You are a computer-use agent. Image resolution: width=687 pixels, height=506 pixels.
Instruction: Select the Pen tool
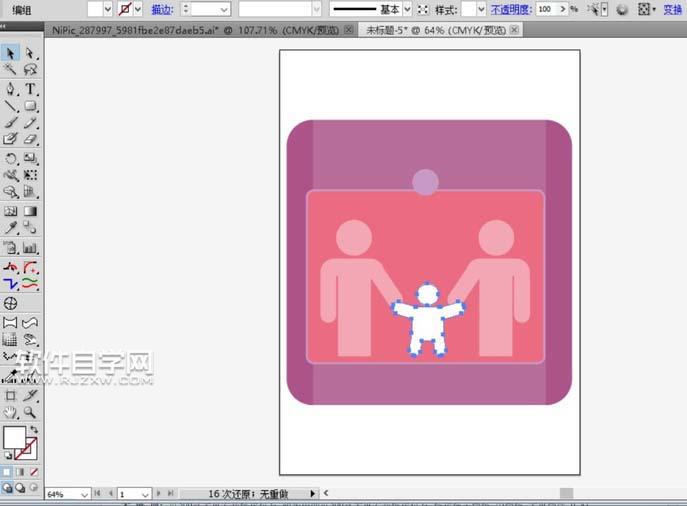point(10,88)
